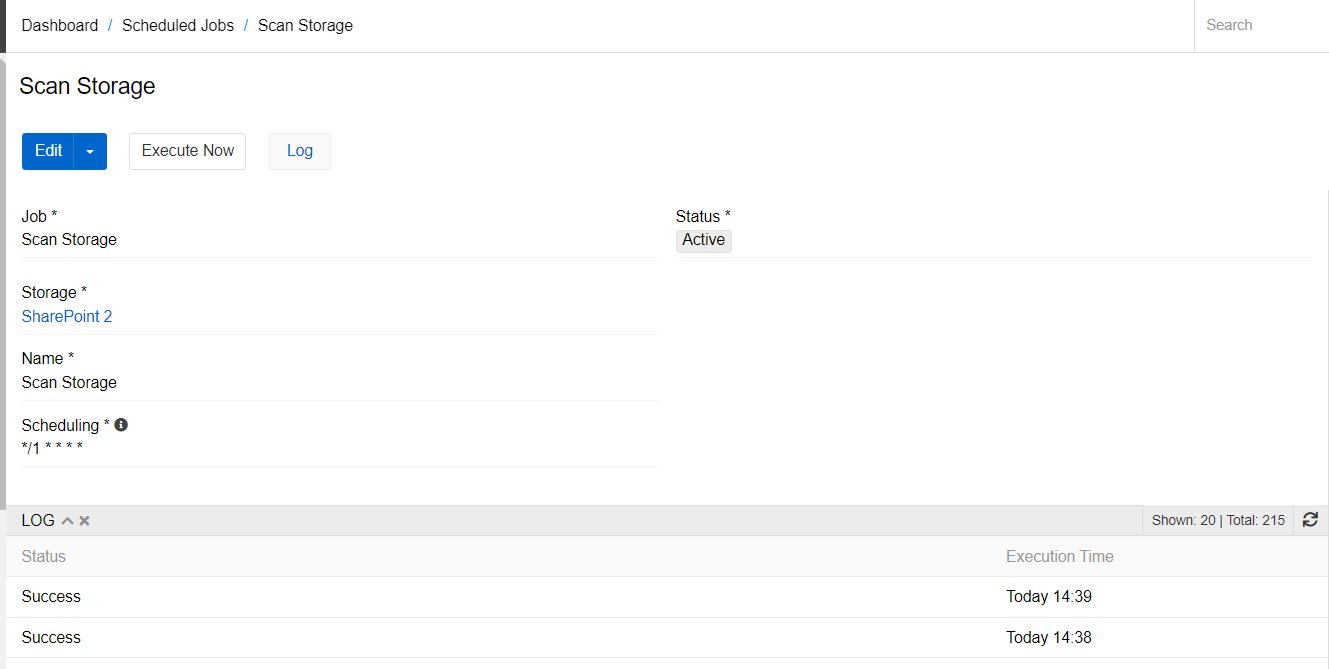Click the Status column header

[44, 556]
